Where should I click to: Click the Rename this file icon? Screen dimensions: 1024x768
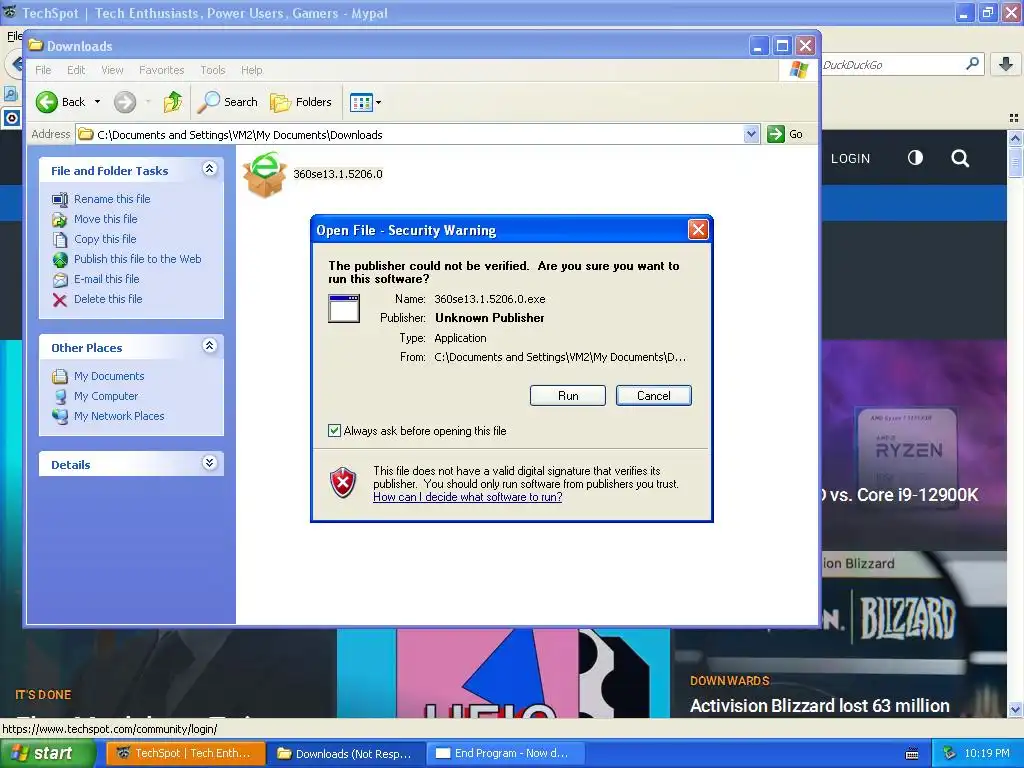60,199
